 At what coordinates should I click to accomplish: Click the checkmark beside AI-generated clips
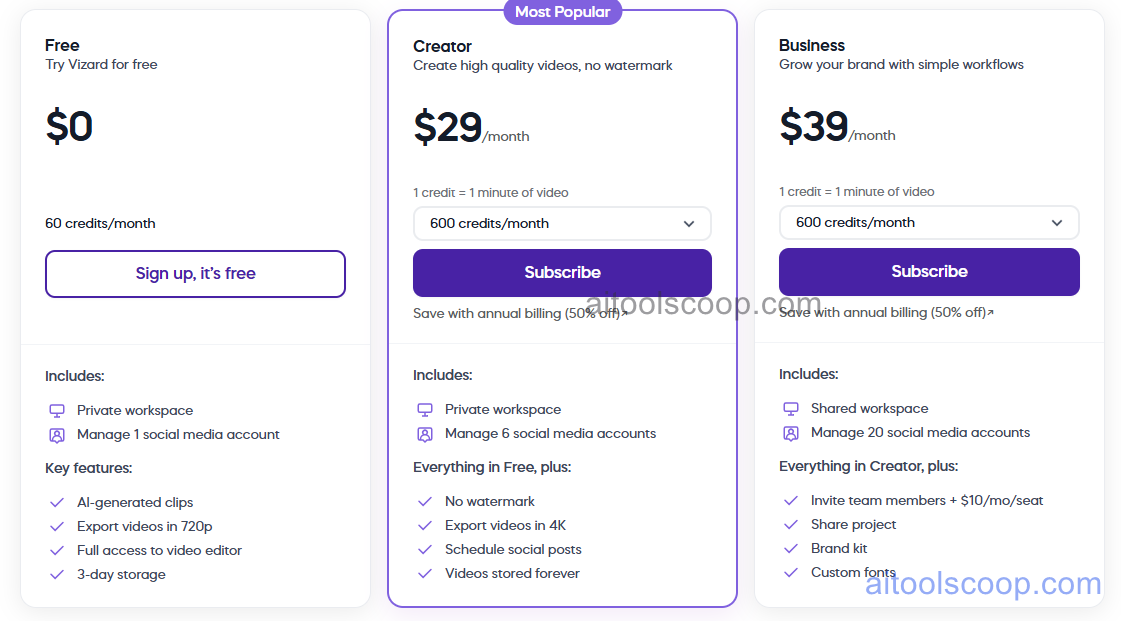point(57,502)
